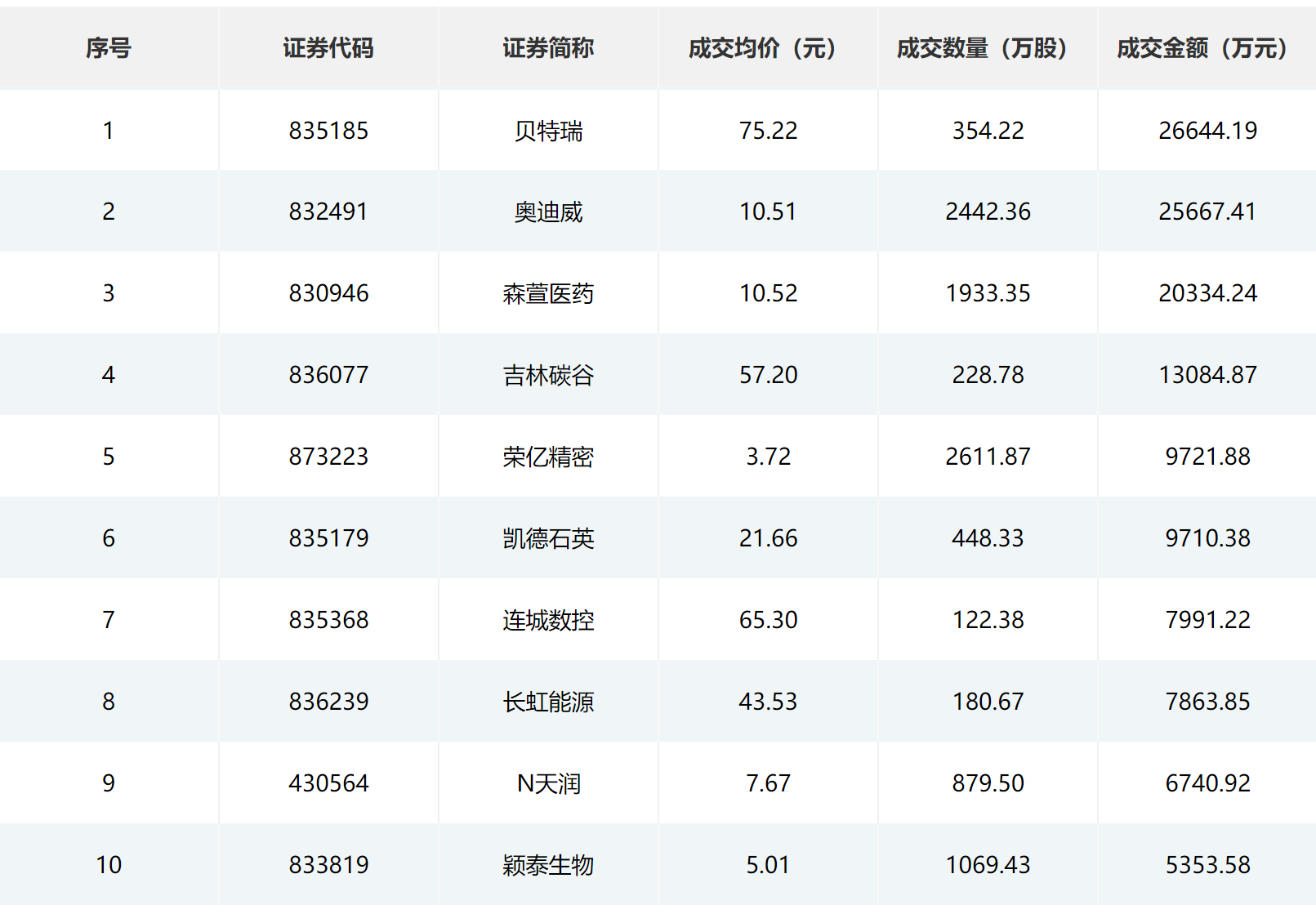The height and width of the screenshot is (905, 1316).
Task: Select the name 森萱医药
Action: [x=548, y=293]
